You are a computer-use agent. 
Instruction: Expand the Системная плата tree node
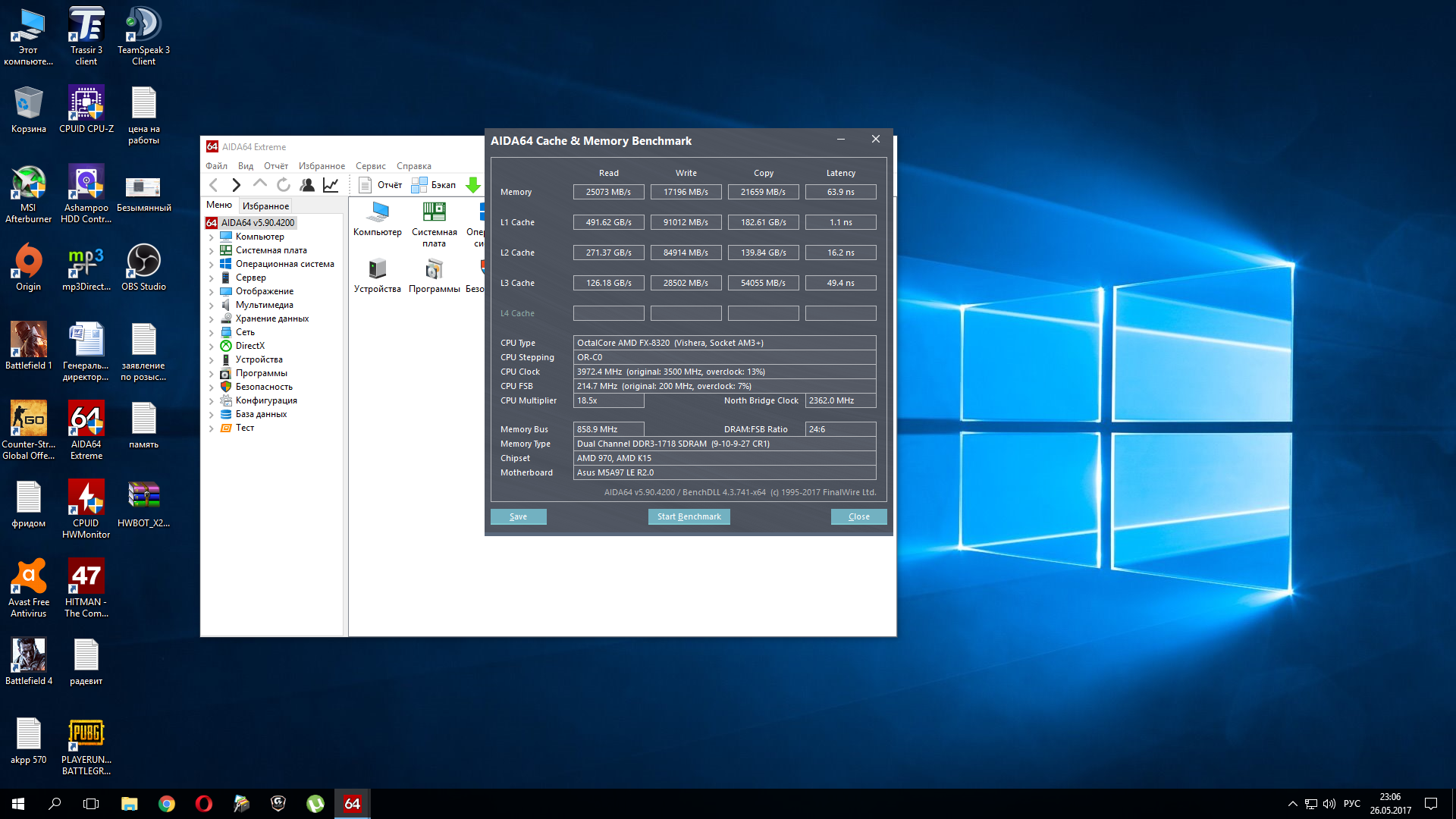coord(211,251)
